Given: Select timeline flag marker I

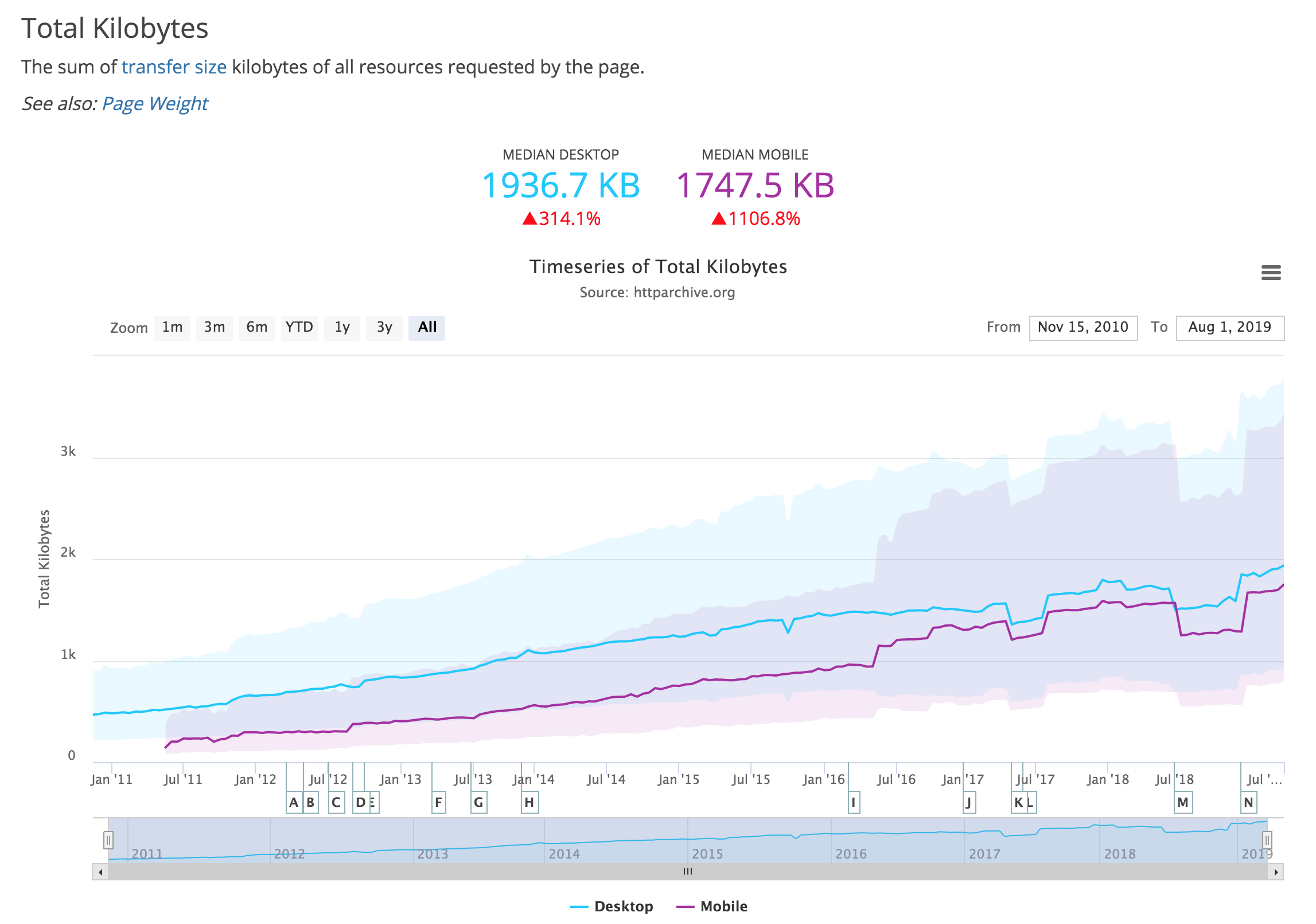Looking at the screenshot, I should pos(854,802).
